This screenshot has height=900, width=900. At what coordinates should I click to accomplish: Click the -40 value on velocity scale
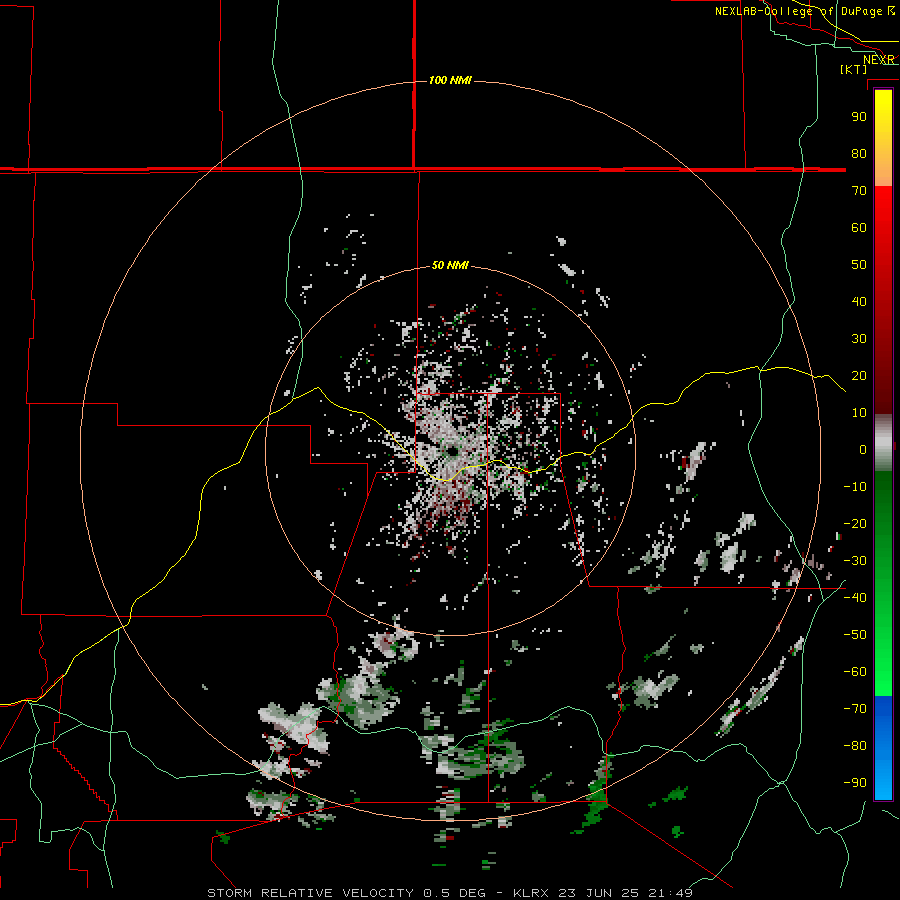pyautogui.click(x=855, y=598)
